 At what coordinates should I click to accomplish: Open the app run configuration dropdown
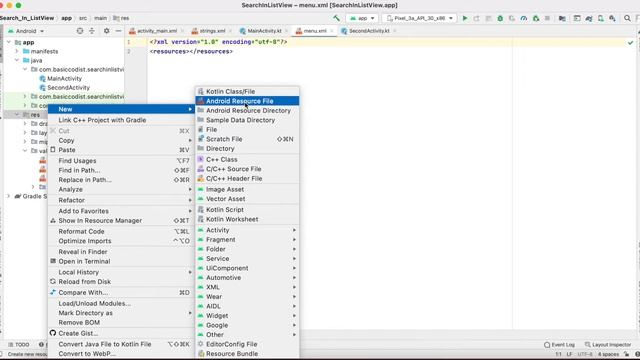[362, 18]
